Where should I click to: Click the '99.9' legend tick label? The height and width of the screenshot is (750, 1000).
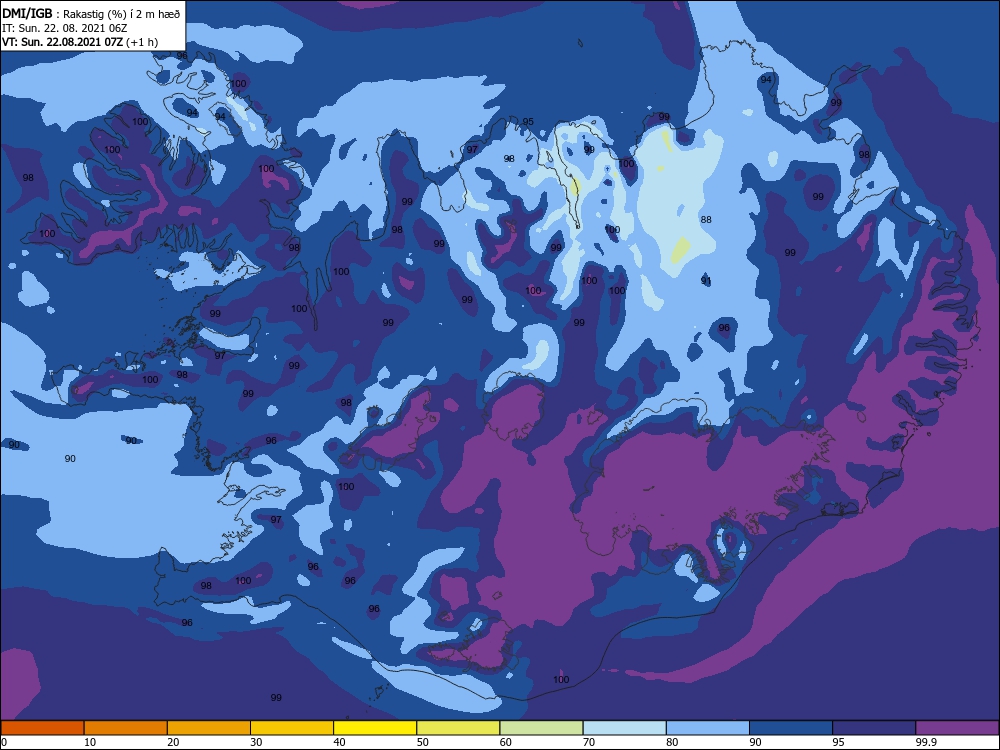926,742
